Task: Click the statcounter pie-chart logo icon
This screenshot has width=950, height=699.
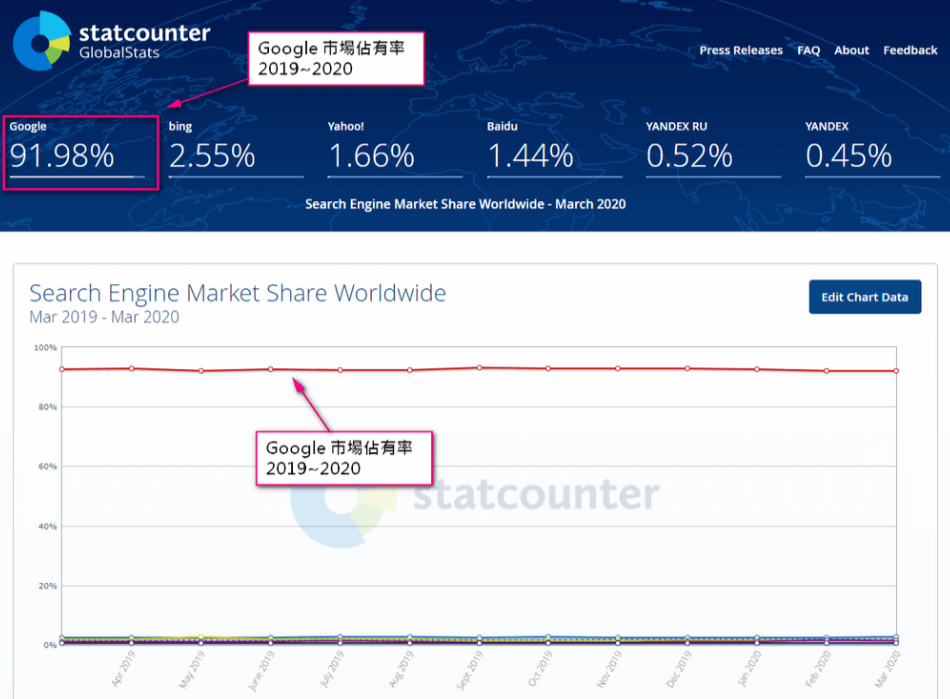Action: (x=42, y=41)
